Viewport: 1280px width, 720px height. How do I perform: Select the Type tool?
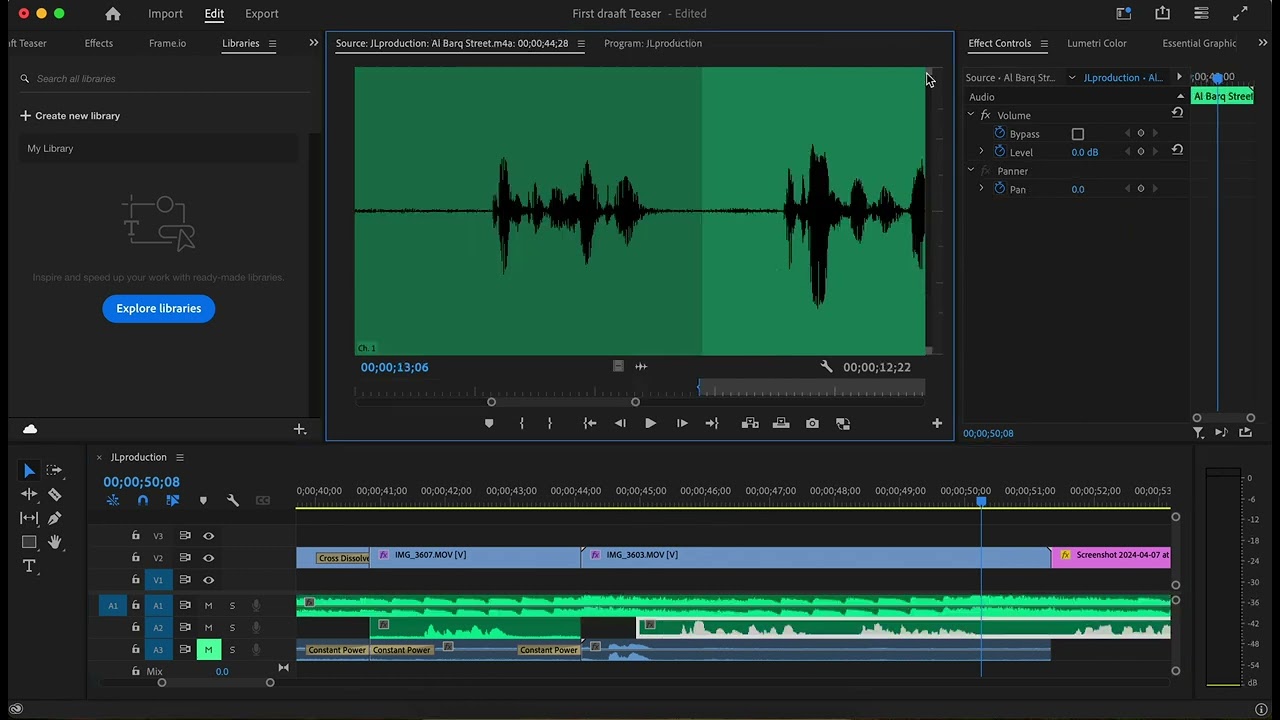[29, 566]
